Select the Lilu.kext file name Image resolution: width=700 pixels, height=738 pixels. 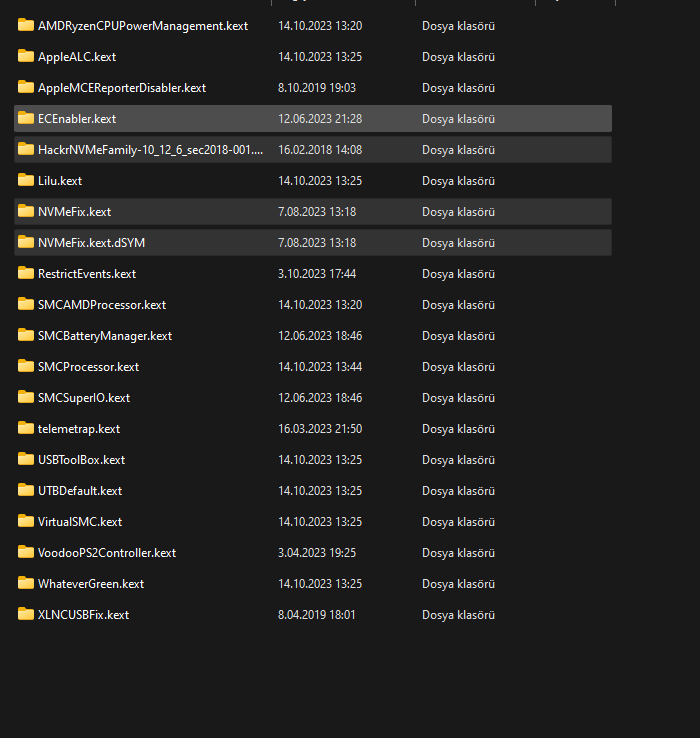[60, 181]
